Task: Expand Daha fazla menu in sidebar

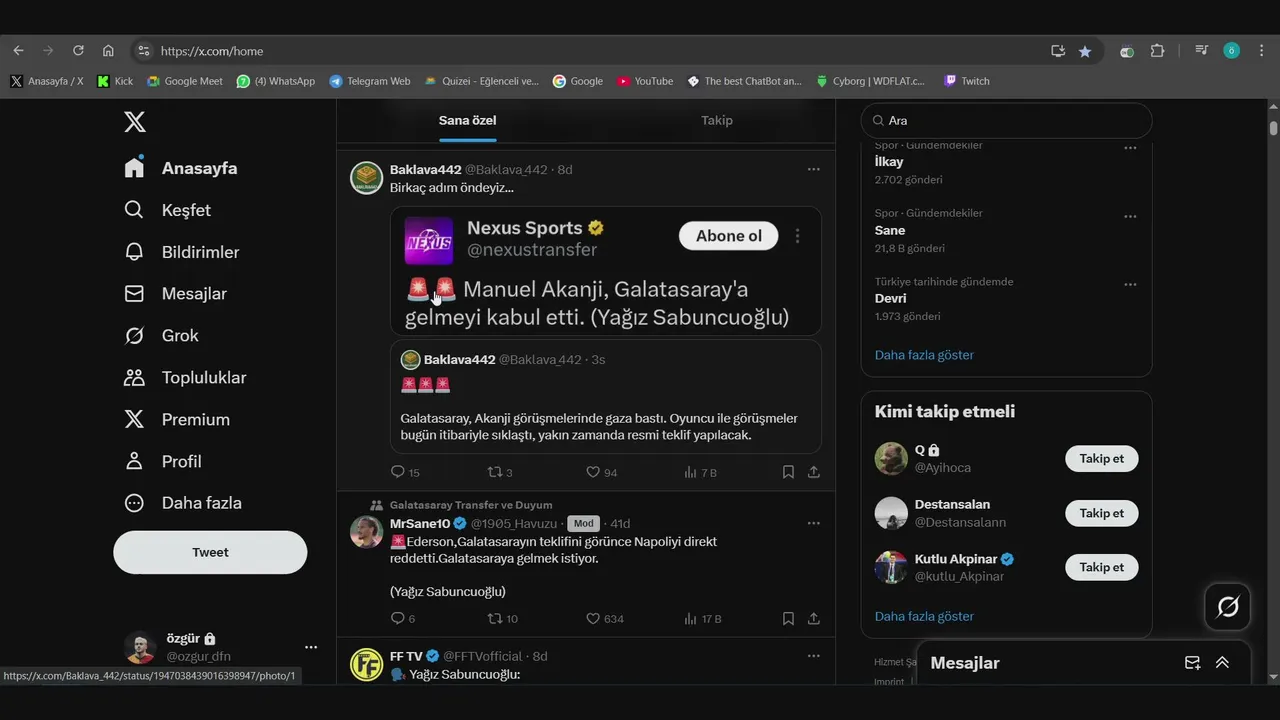Action: (x=182, y=503)
